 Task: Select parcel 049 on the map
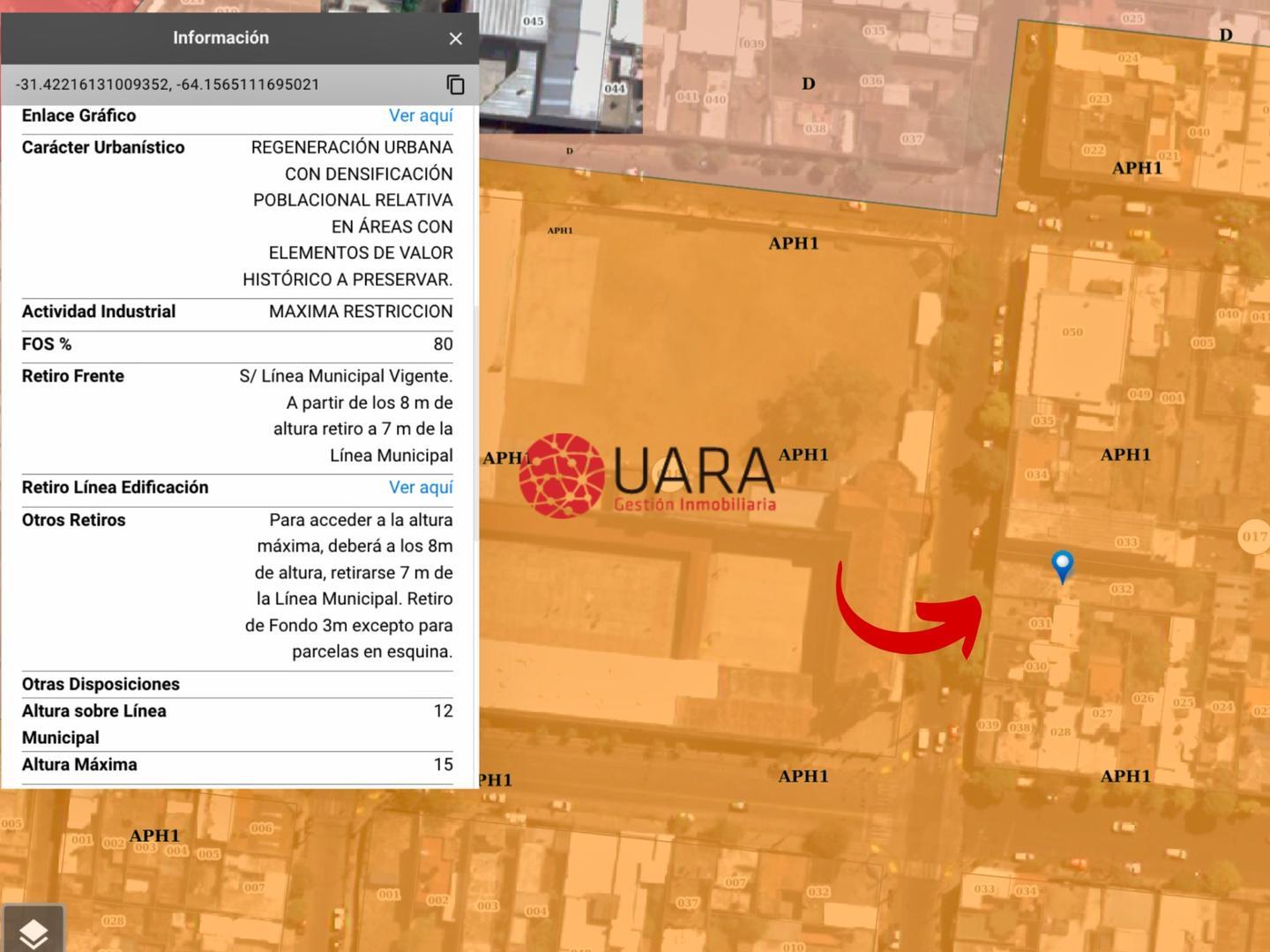[x=1139, y=394]
